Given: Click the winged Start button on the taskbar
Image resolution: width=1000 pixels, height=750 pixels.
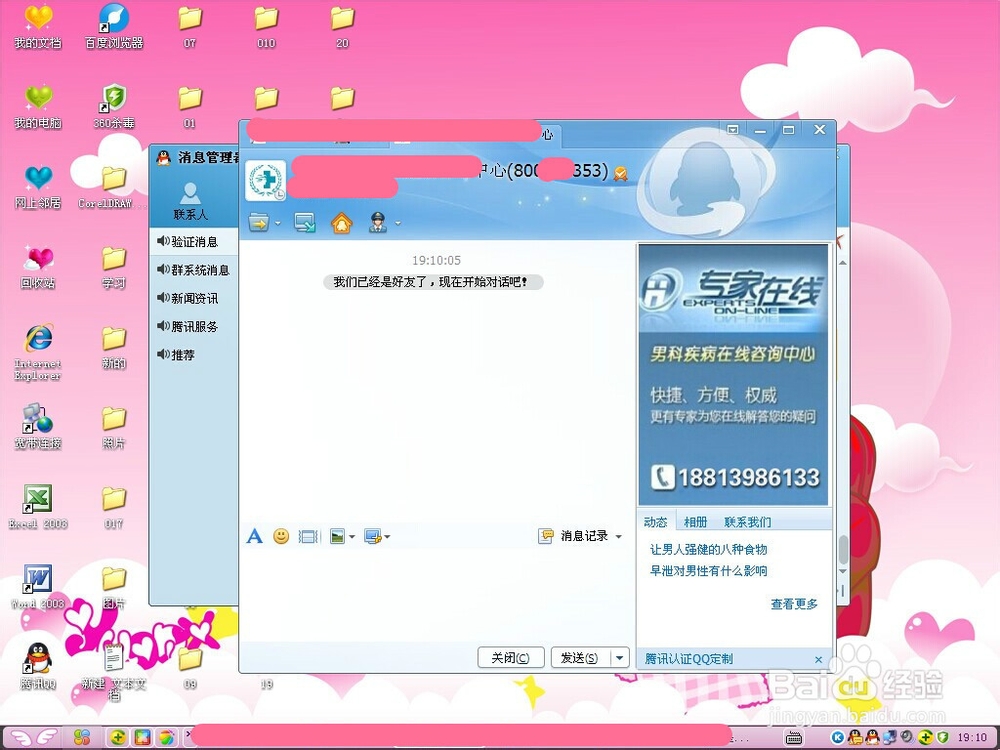Looking at the screenshot, I should (x=32, y=737).
